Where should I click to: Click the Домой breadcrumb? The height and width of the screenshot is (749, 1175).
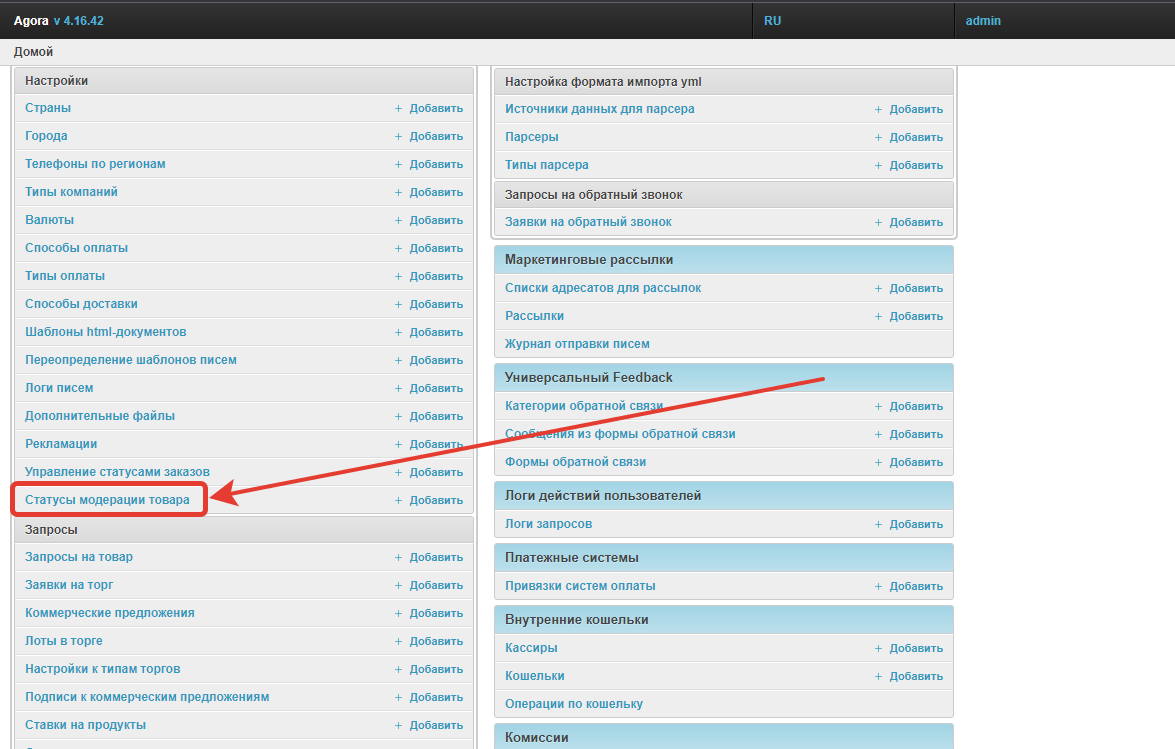34,52
